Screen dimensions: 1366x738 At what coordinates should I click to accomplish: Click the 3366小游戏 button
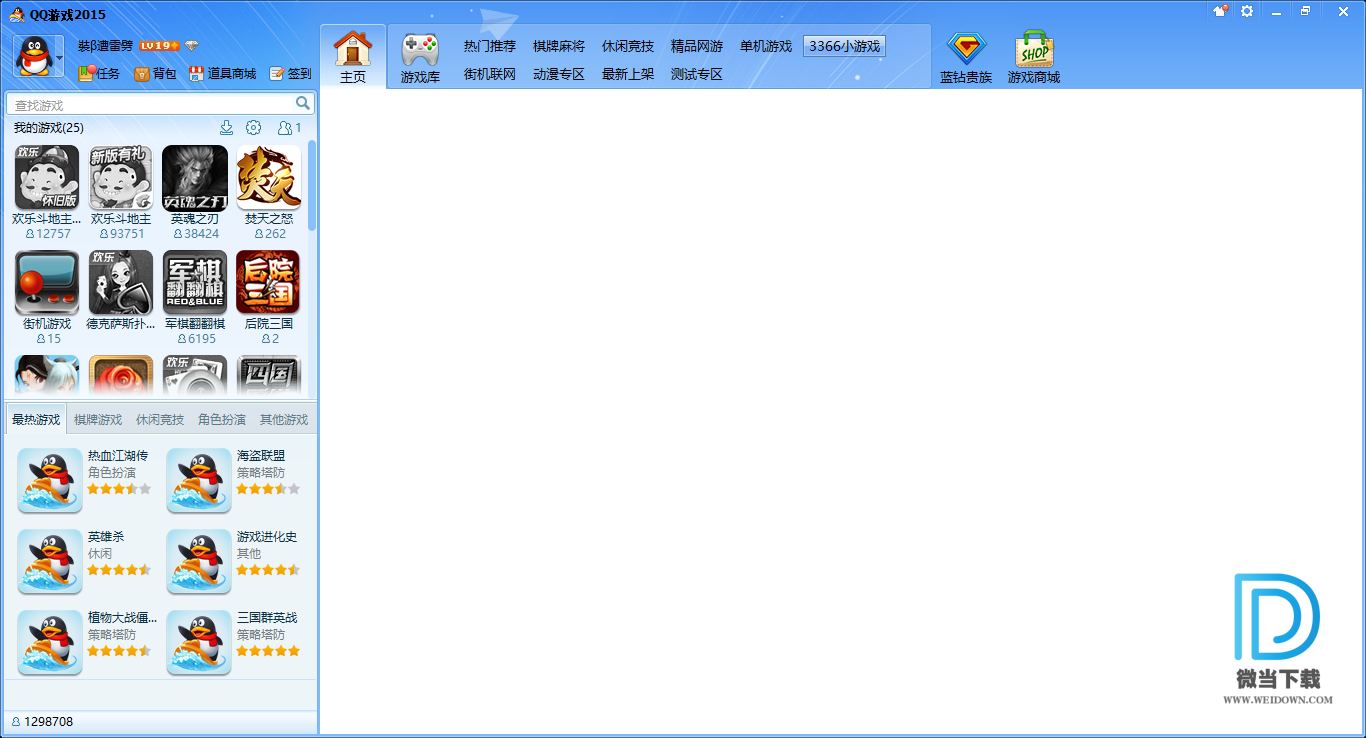[x=844, y=46]
